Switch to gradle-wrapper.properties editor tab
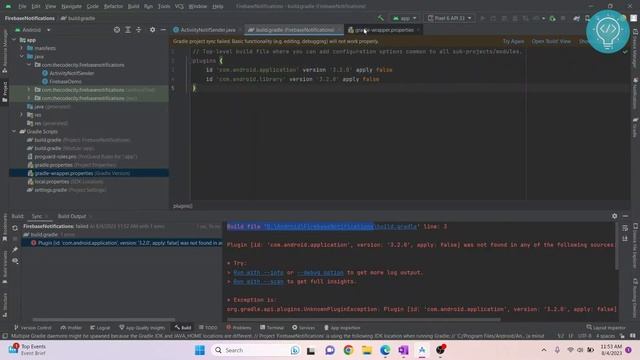The image size is (640, 360). tap(384, 30)
